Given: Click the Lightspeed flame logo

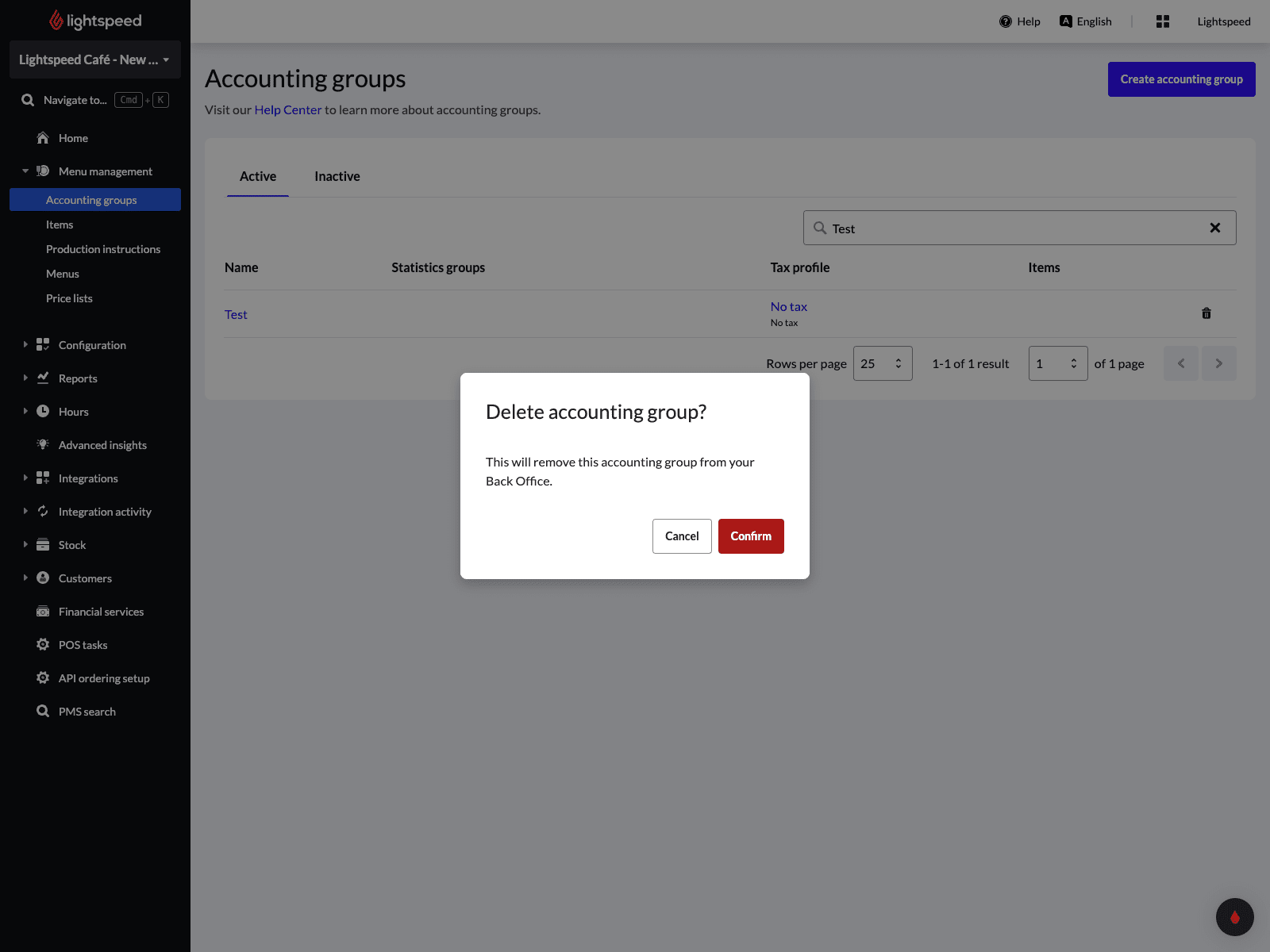Looking at the screenshot, I should (56, 21).
